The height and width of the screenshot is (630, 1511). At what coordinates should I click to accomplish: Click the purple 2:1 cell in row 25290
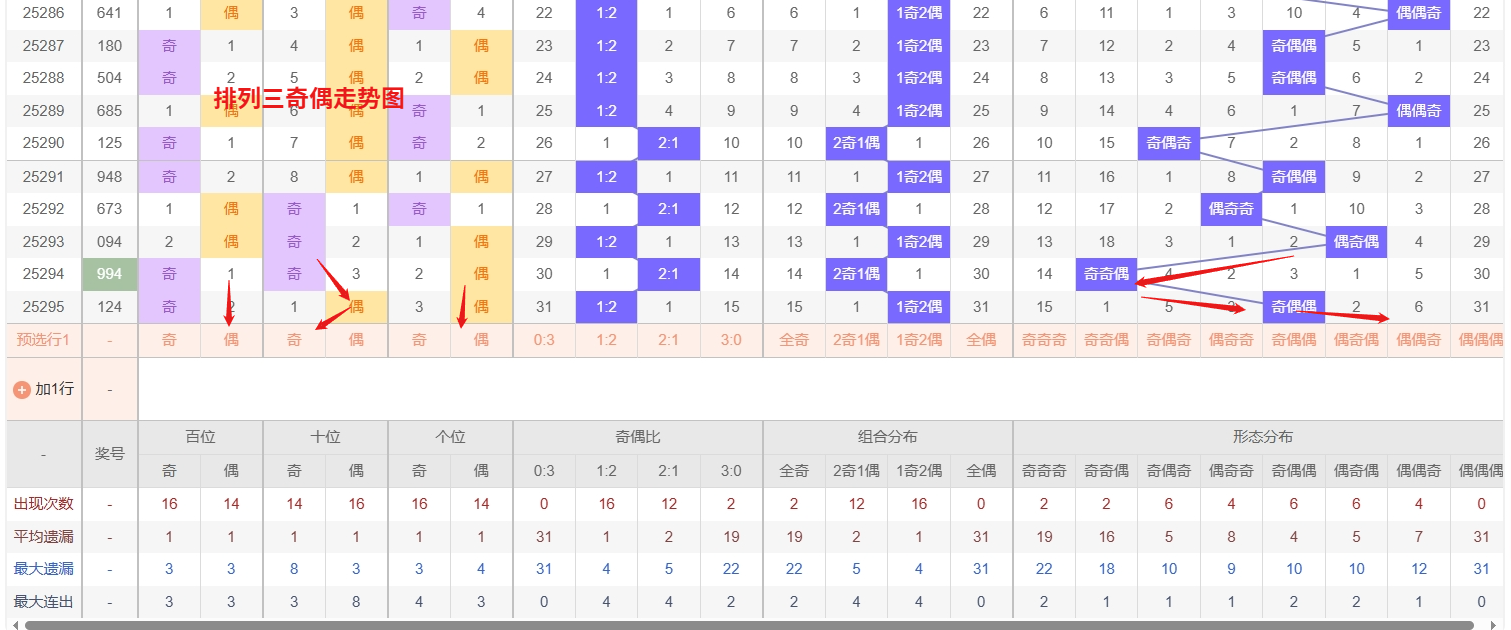click(x=668, y=143)
